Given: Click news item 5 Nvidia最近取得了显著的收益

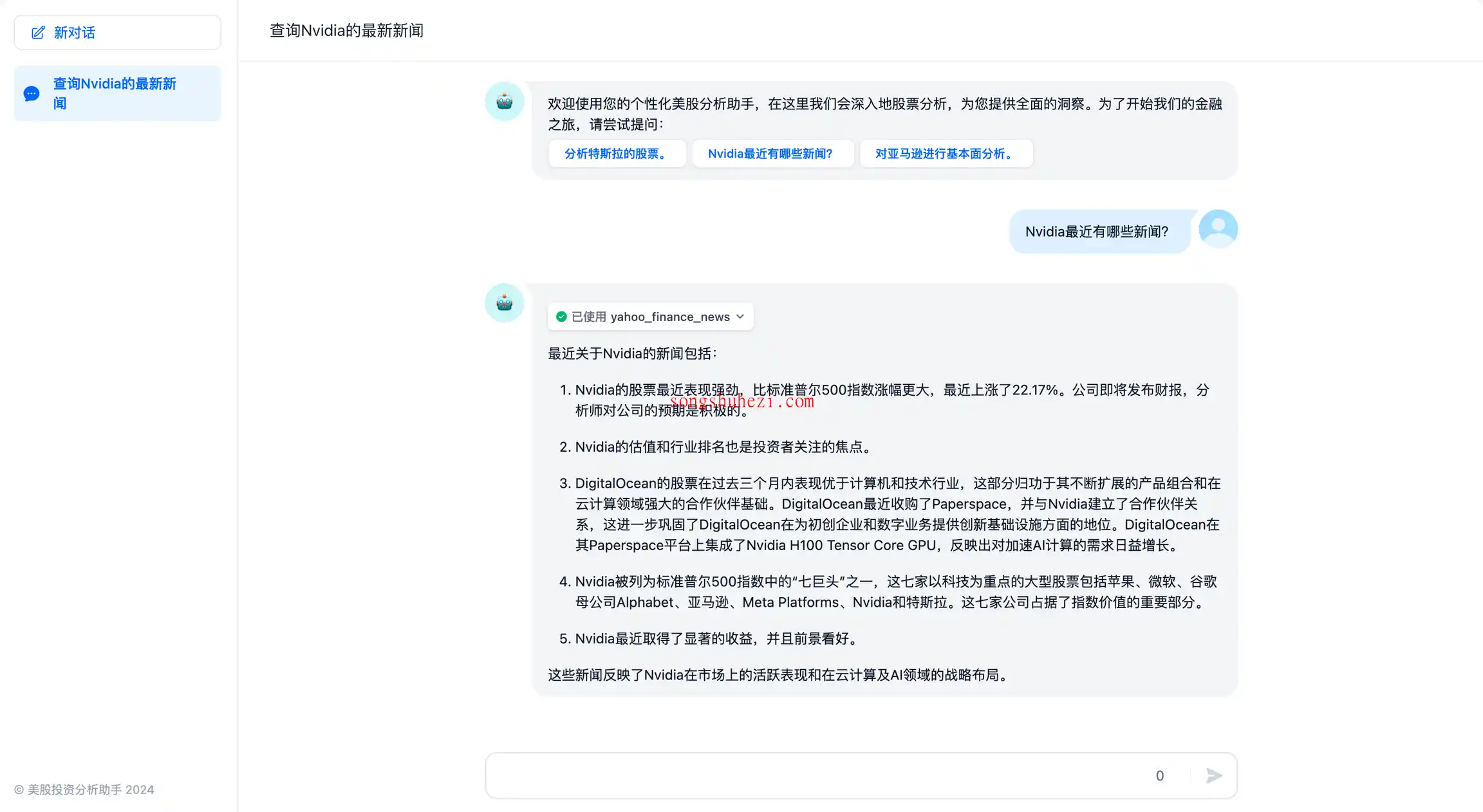Looking at the screenshot, I should (x=716, y=639).
